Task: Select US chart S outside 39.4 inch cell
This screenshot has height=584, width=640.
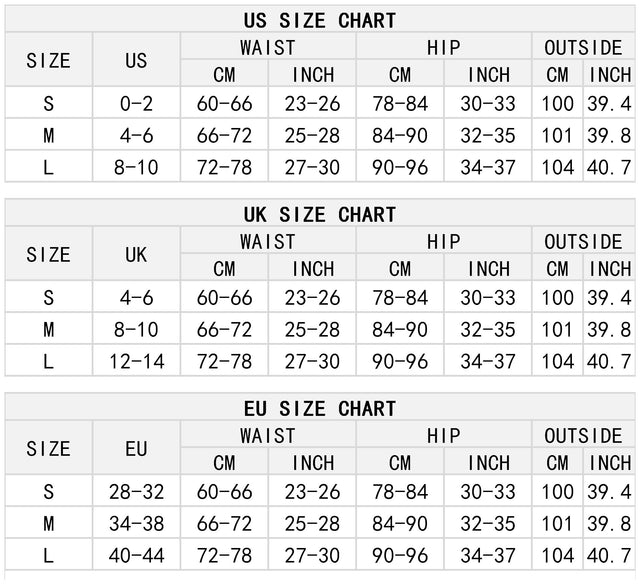Action: [609, 104]
